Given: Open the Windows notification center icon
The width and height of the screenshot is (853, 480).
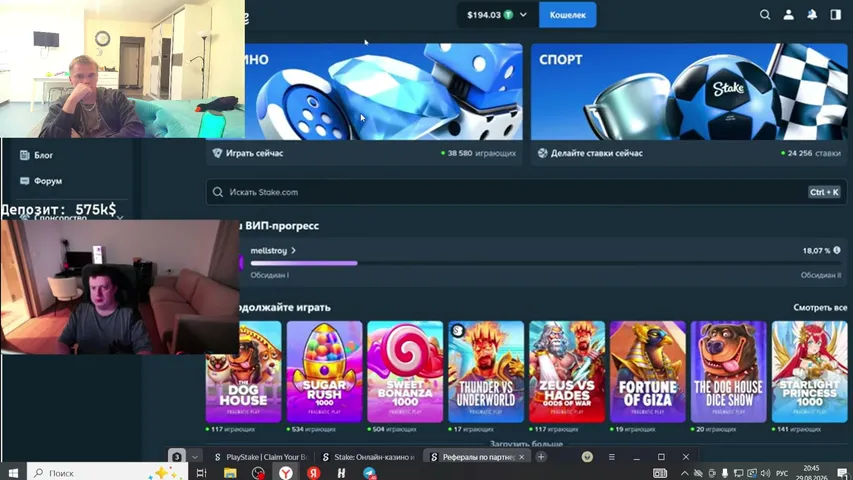Looking at the screenshot, I should pyautogui.click(x=842, y=473).
